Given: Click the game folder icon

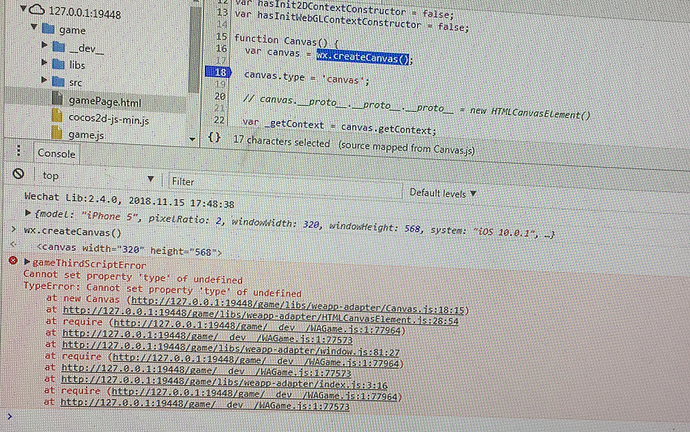Looking at the screenshot, I should click(x=48, y=29).
